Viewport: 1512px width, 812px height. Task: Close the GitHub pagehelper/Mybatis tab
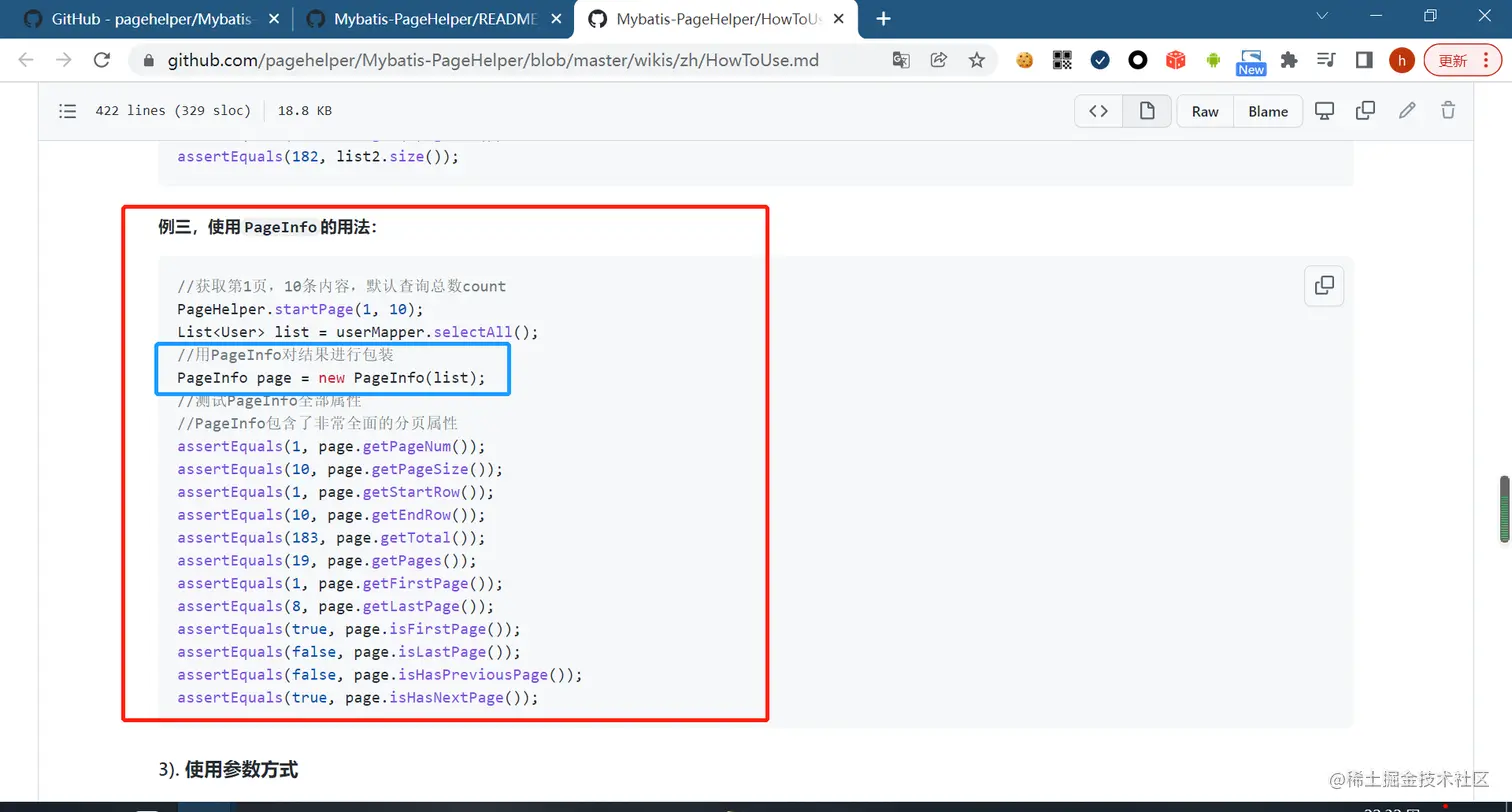click(x=274, y=19)
